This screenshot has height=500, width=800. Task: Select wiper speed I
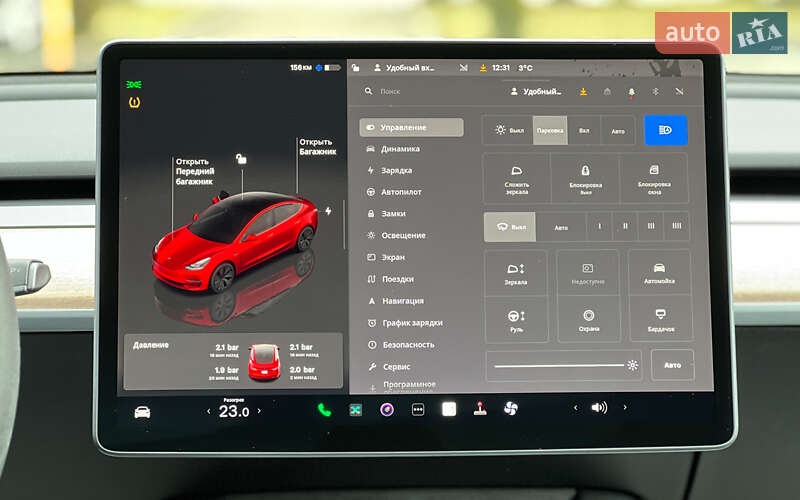(x=599, y=226)
